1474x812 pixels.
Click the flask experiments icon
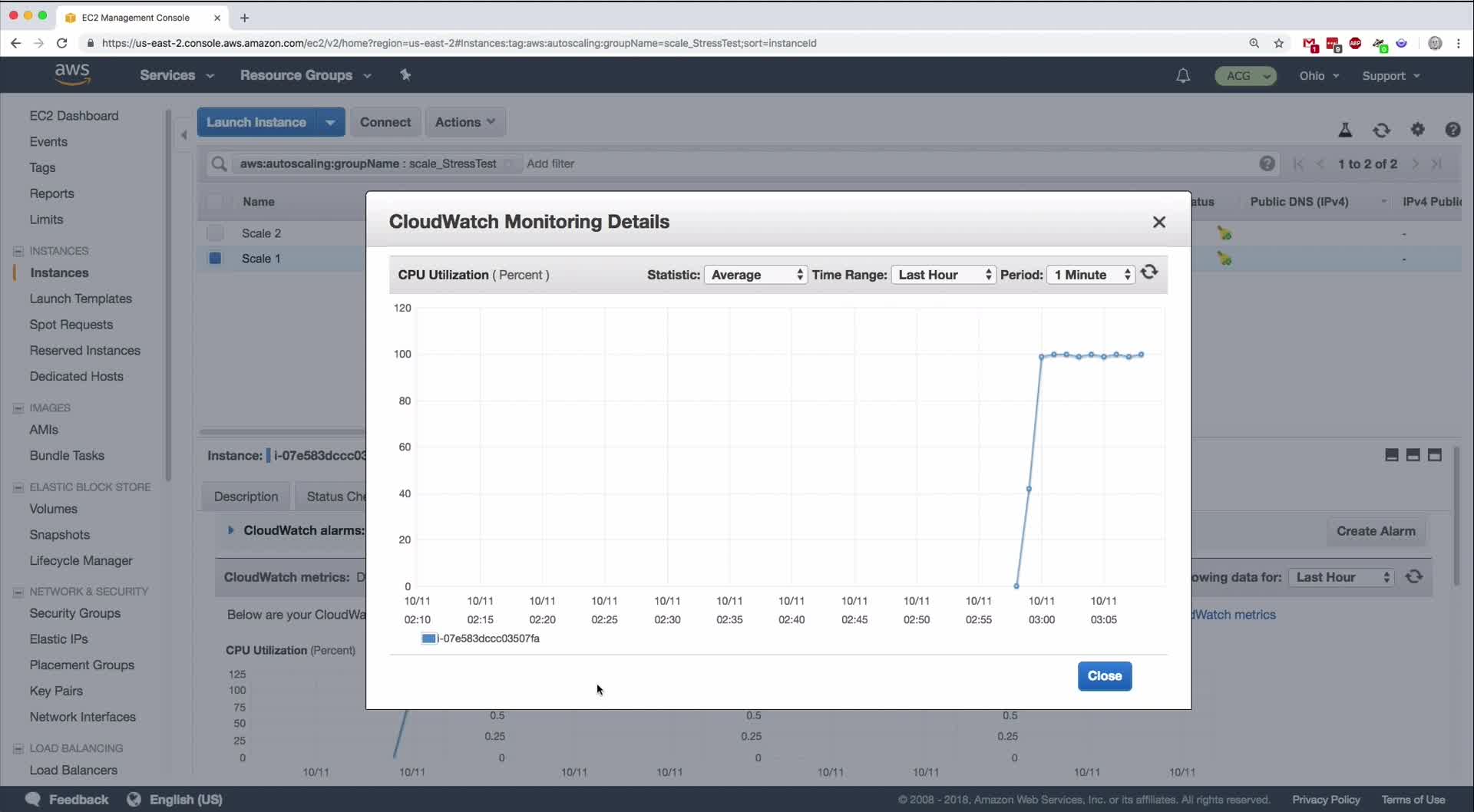click(x=1345, y=130)
